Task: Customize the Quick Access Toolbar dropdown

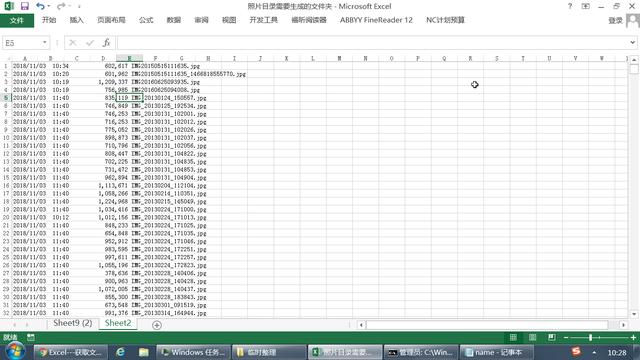Action: 79,6
